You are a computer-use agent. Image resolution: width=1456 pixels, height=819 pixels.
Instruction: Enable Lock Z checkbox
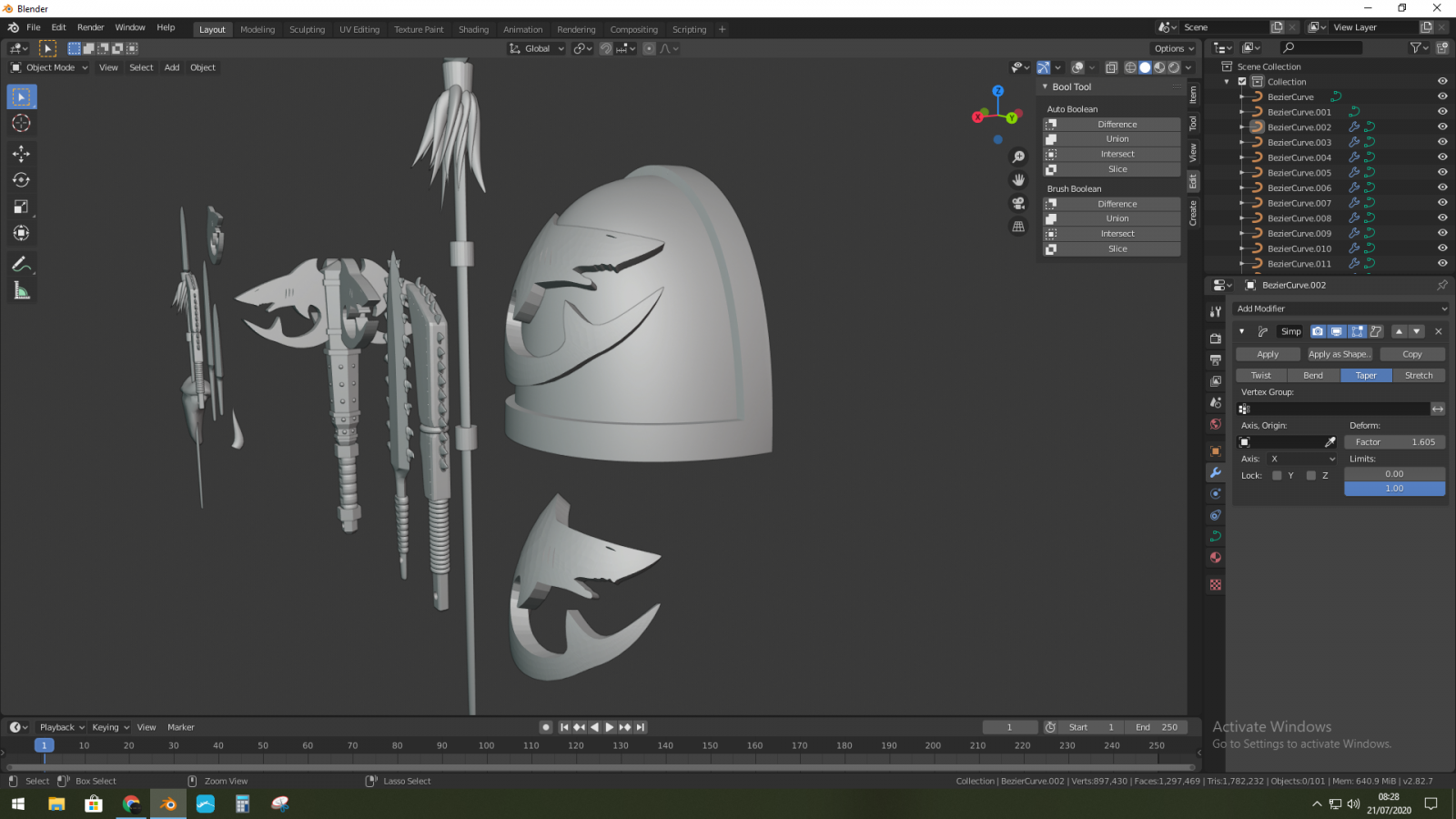pos(1310,475)
